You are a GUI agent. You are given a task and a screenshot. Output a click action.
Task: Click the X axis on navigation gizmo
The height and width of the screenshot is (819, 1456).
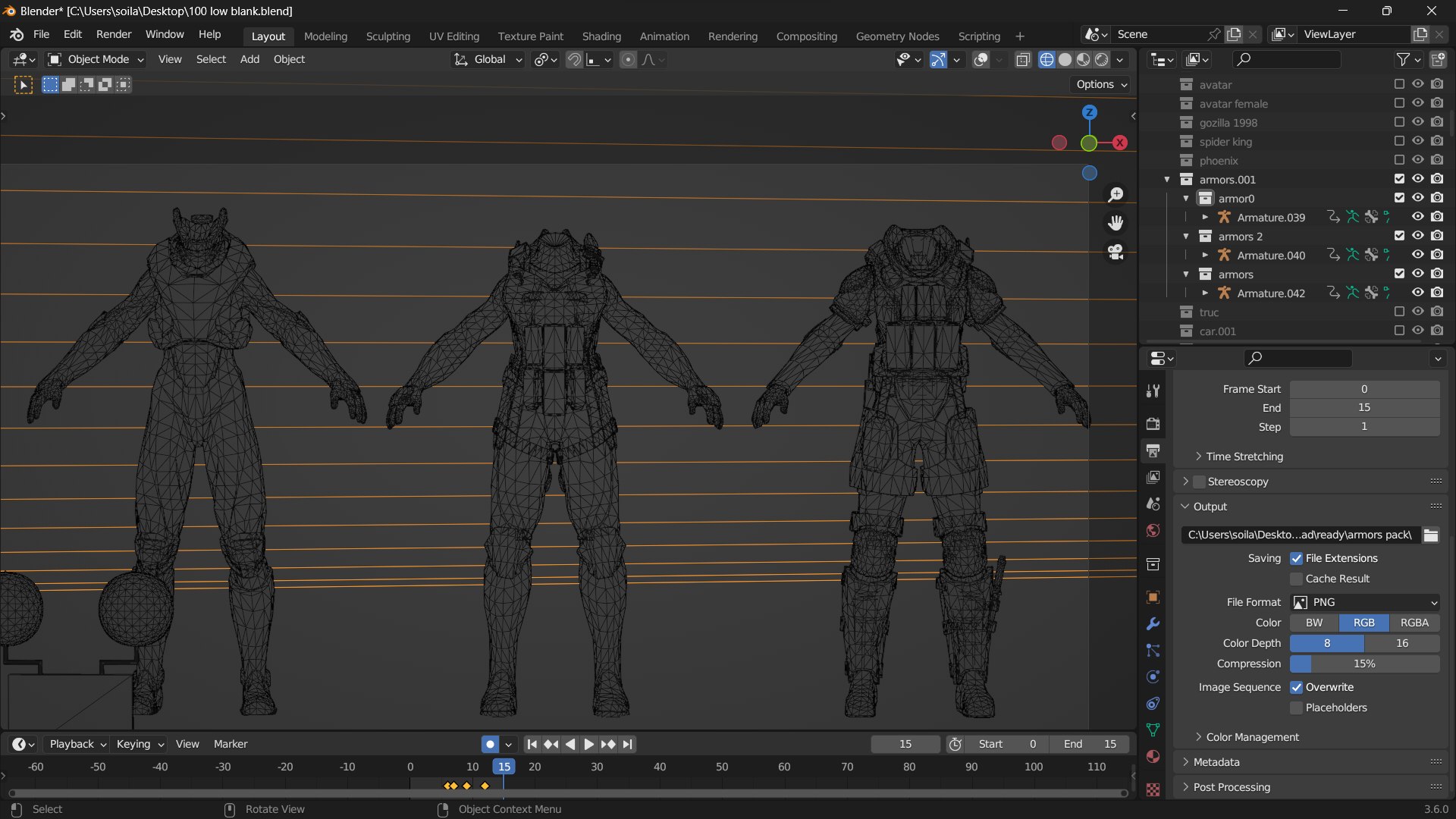pyautogui.click(x=1119, y=143)
